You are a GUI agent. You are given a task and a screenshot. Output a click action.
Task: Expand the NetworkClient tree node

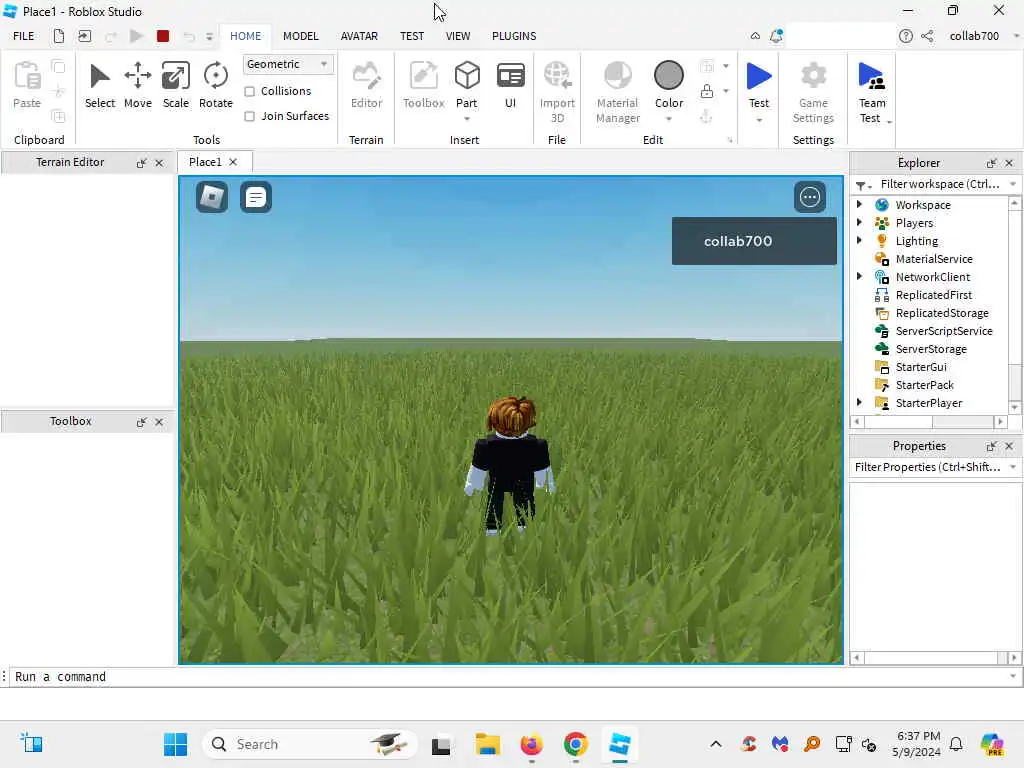point(859,277)
